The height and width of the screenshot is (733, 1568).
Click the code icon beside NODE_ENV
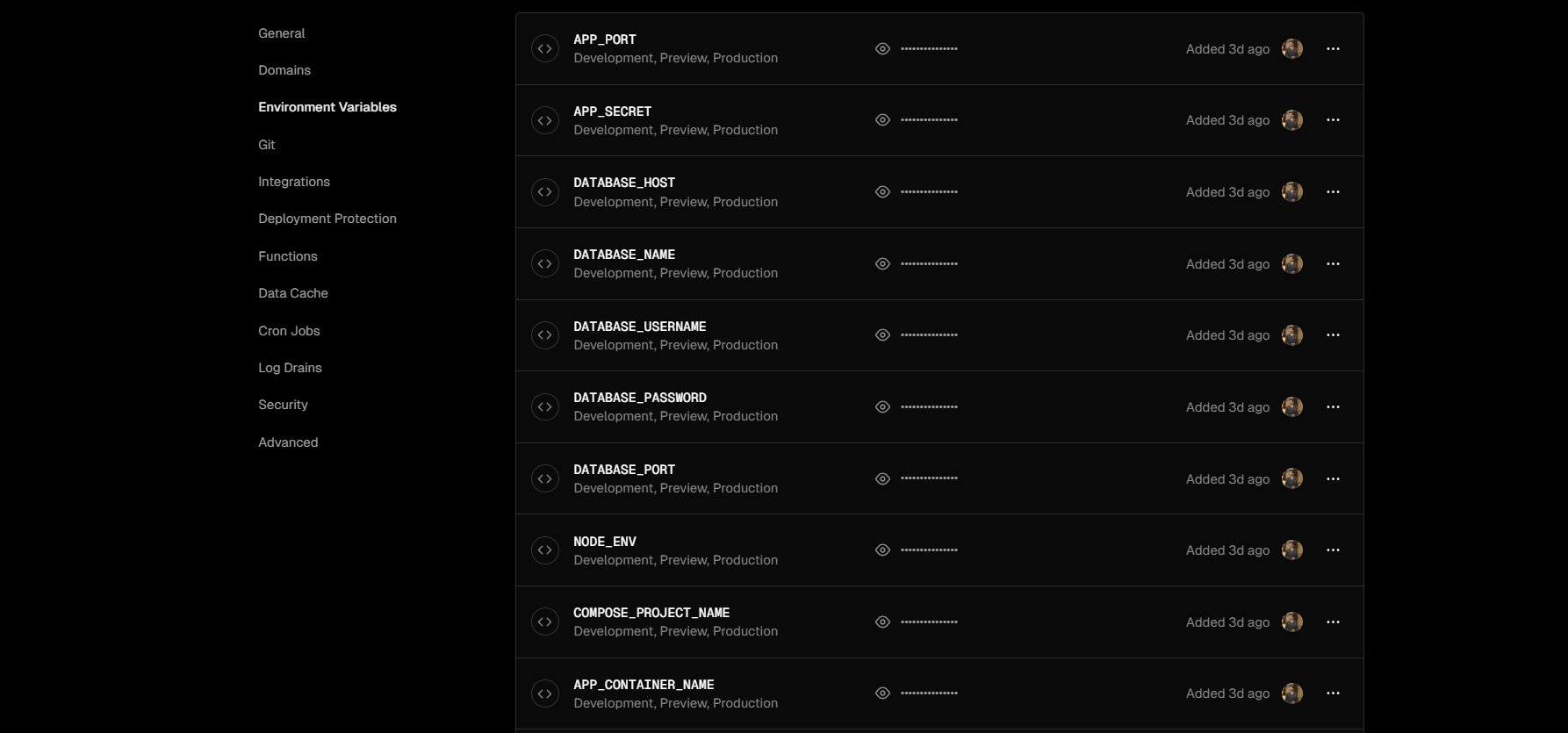point(544,550)
